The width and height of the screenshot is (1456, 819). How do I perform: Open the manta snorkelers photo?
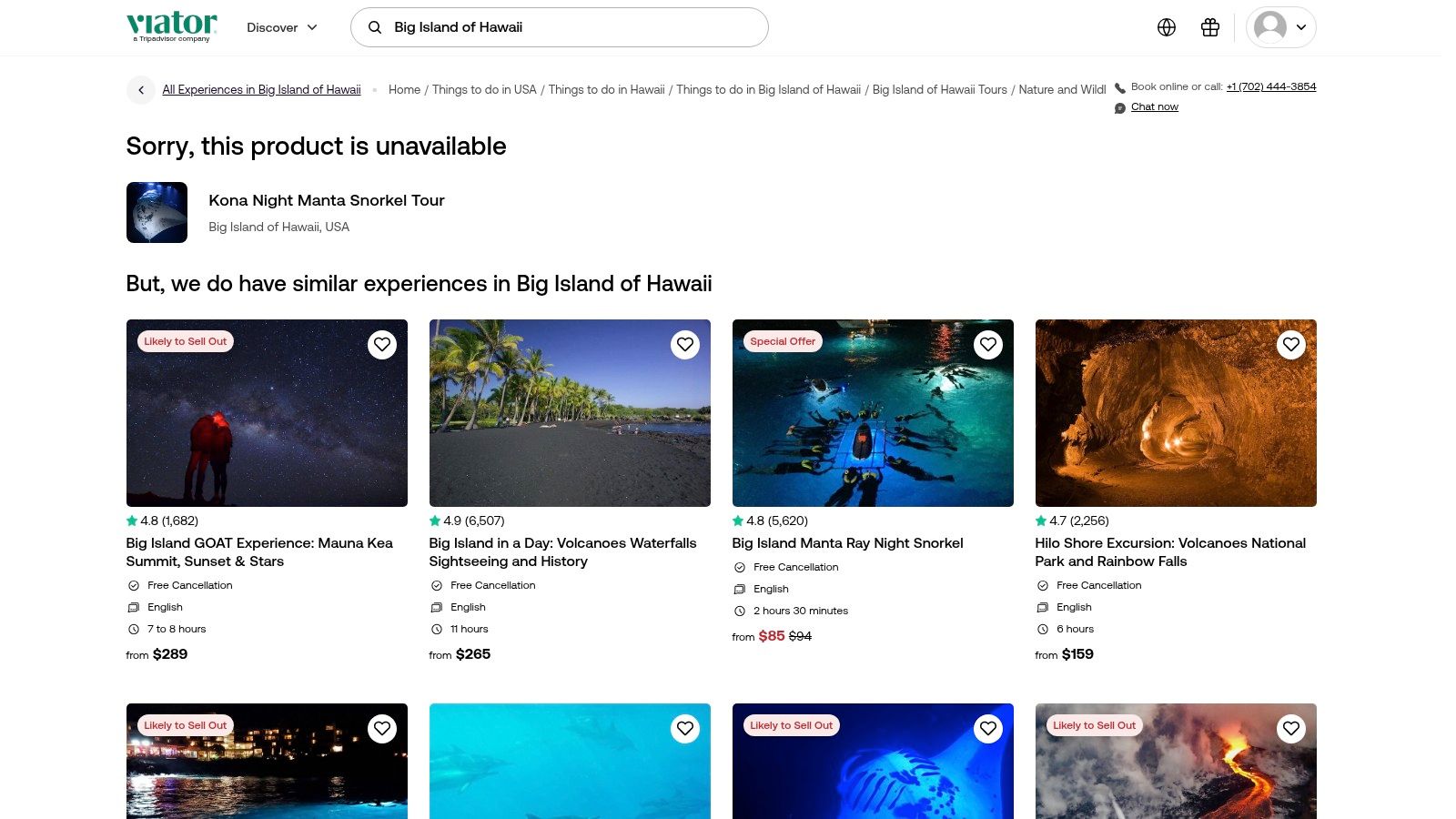pyautogui.click(x=873, y=413)
